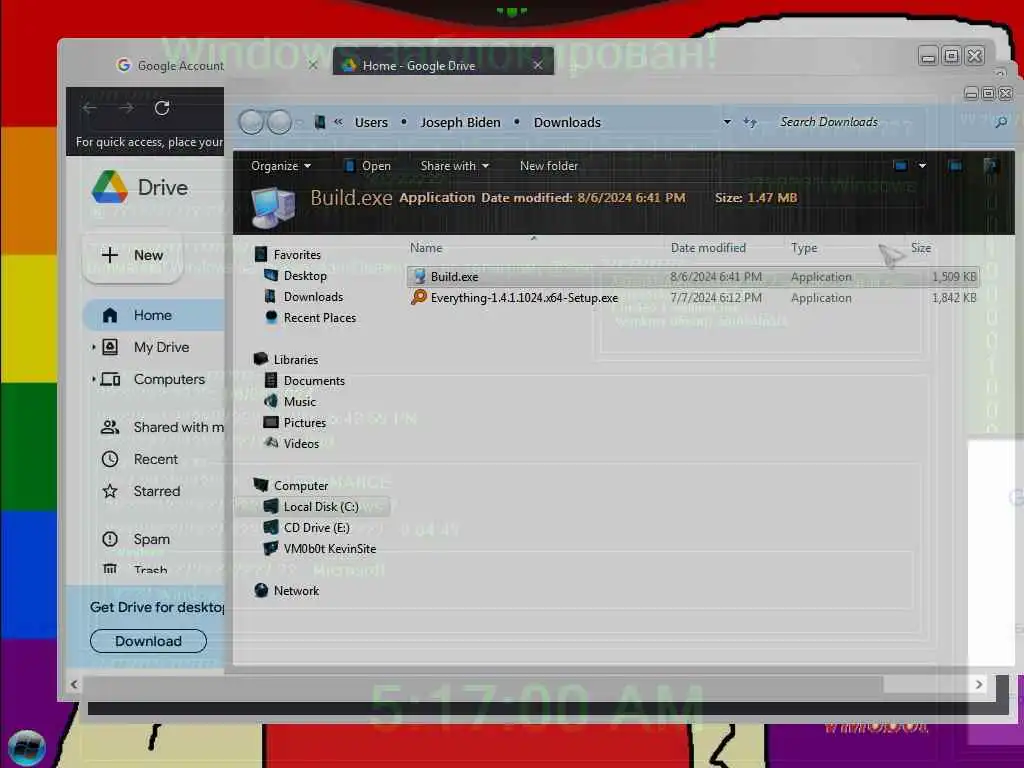The height and width of the screenshot is (768, 1024).
Task: Open the view options dropdown arrow
Action: click(x=922, y=166)
